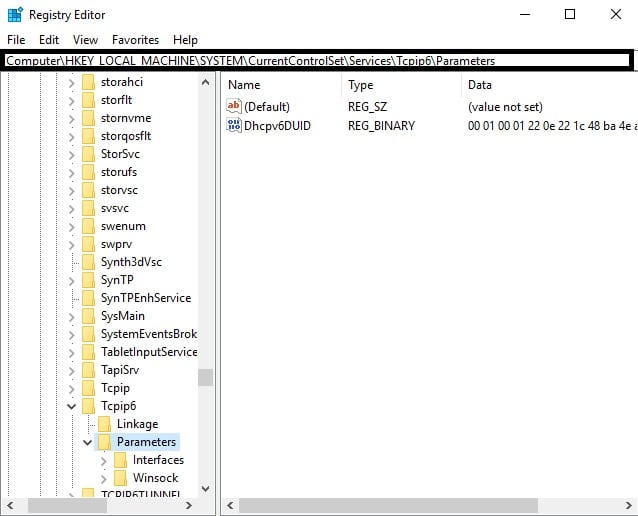638x516 pixels.
Task: Click the Dhcpv6DUID binary value icon
Action: coord(234,125)
